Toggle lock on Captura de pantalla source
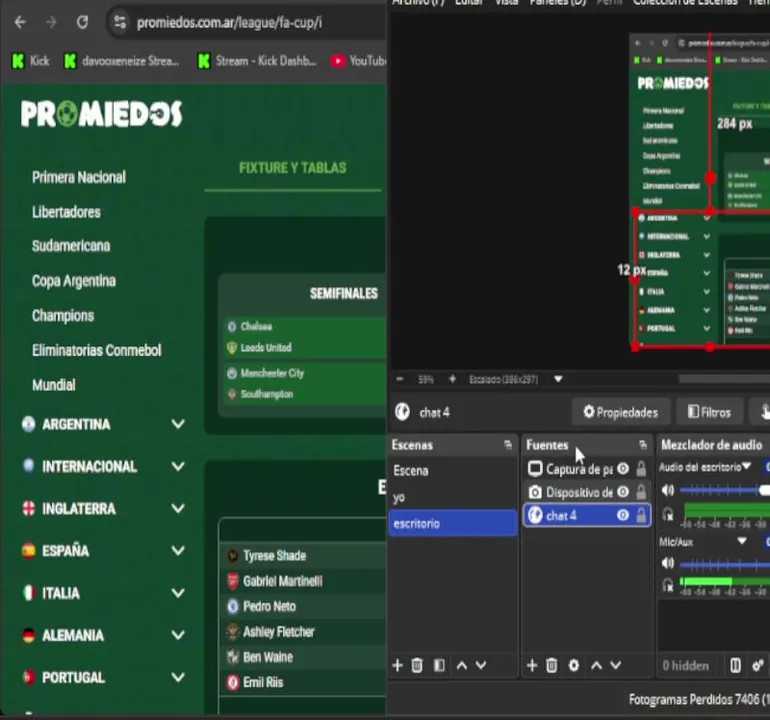The image size is (770, 720). pos(641,469)
